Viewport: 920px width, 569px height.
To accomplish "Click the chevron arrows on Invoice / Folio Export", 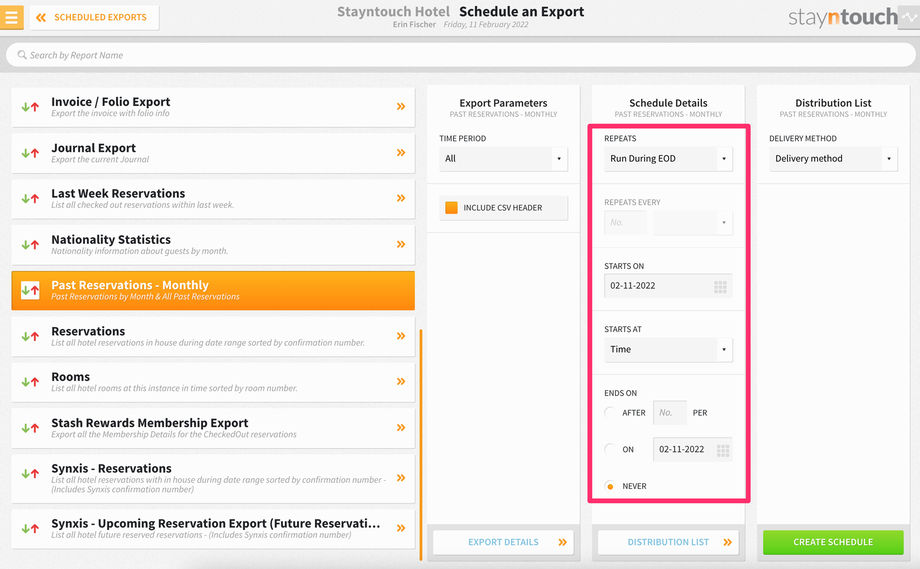I will [401, 106].
